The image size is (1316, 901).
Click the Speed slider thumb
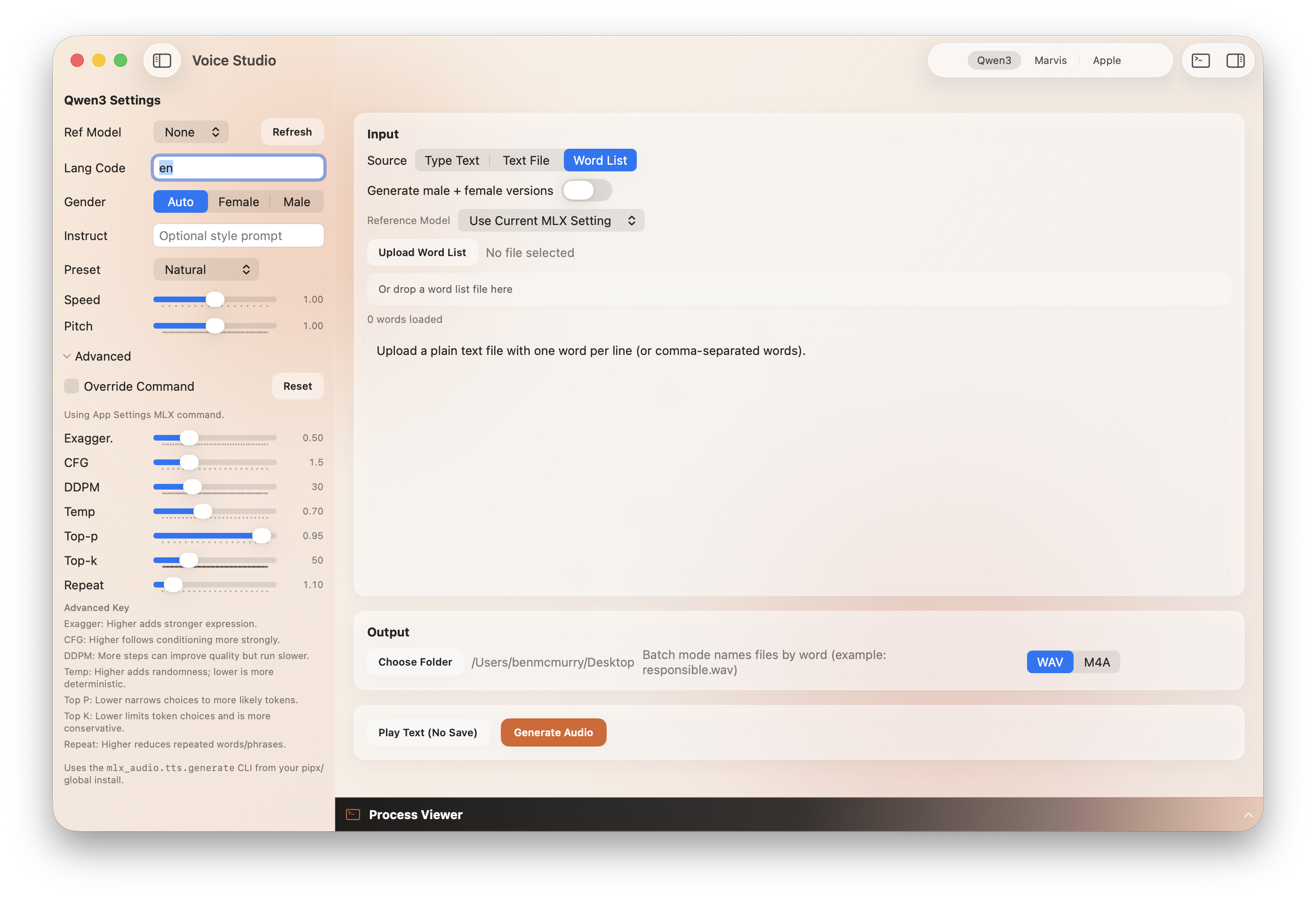pos(215,299)
